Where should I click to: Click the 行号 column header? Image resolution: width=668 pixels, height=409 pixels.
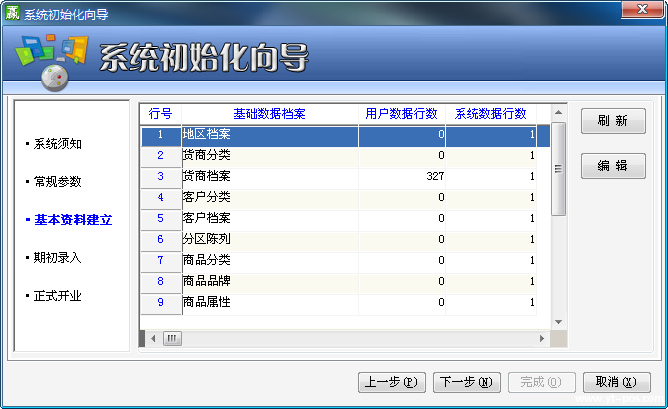click(x=161, y=114)
